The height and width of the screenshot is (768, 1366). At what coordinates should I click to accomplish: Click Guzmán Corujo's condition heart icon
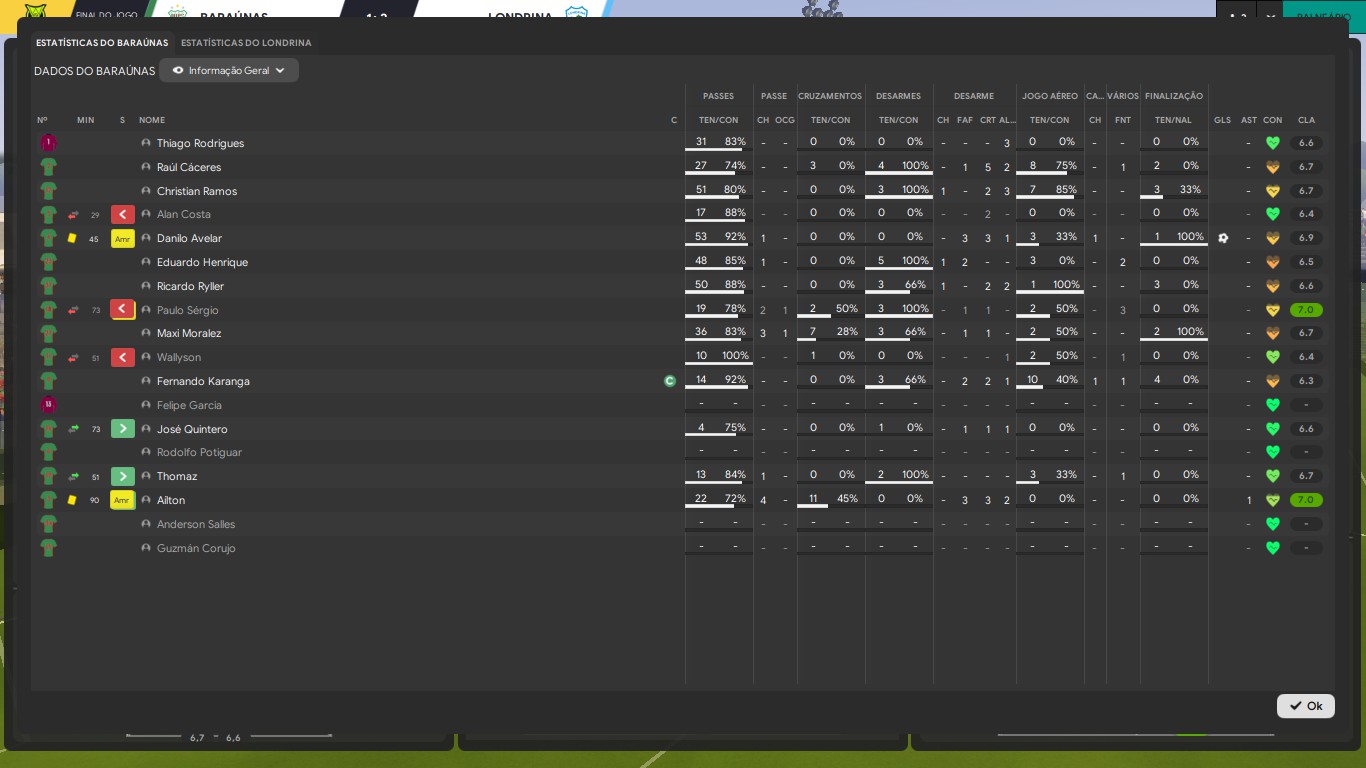coord(1272,548)
